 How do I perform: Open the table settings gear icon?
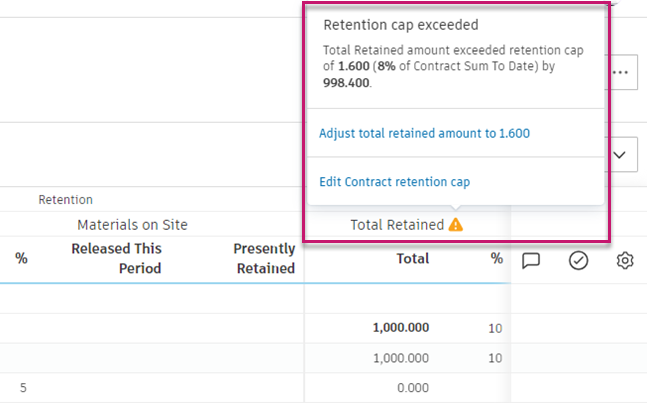click(x=625, y=260)
